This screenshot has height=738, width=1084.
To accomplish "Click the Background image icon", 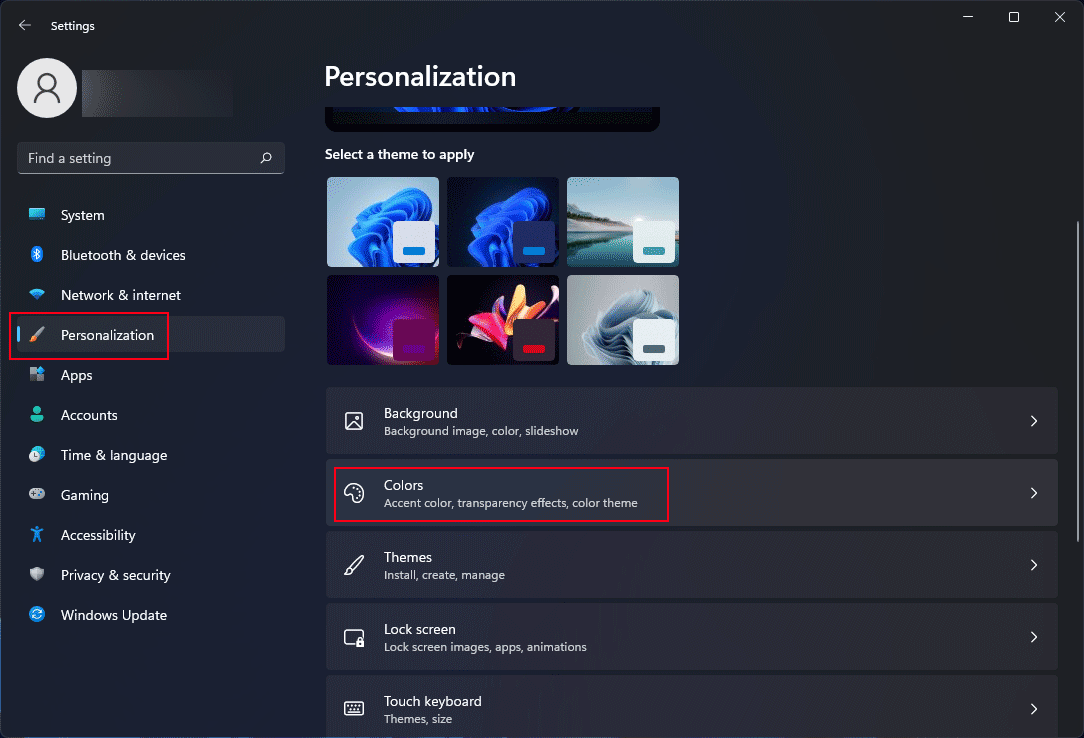I will point(354,421).
